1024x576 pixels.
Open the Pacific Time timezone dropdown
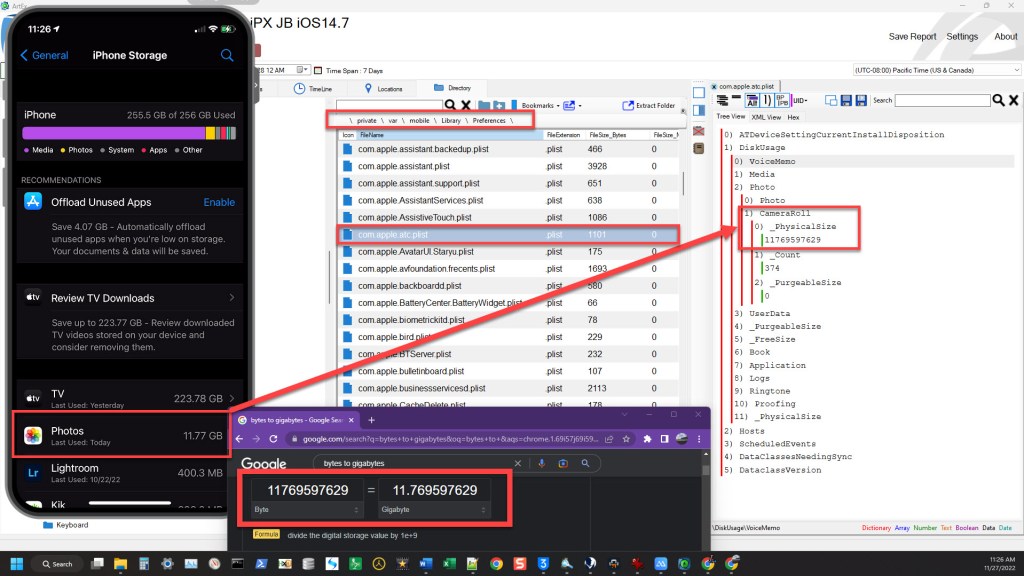point(1011,70)
